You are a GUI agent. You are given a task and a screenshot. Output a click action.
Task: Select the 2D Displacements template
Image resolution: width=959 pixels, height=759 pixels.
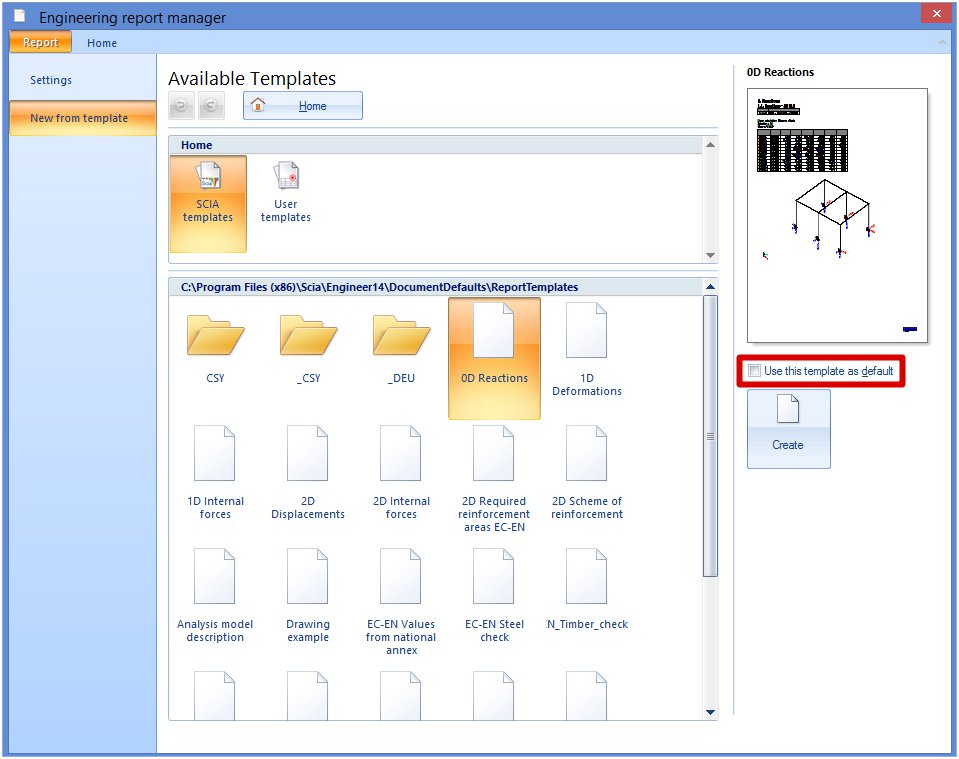(x=308, y=473)
